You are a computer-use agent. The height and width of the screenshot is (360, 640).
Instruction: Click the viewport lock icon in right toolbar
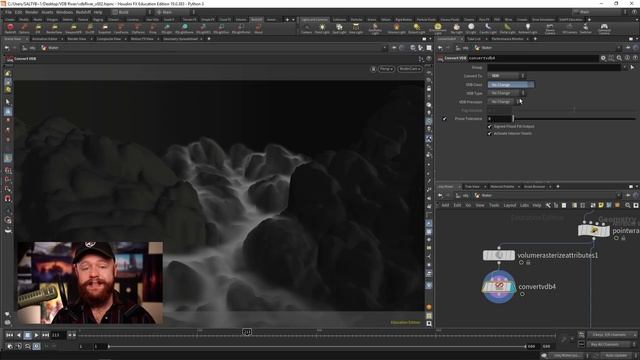point(429,89)
